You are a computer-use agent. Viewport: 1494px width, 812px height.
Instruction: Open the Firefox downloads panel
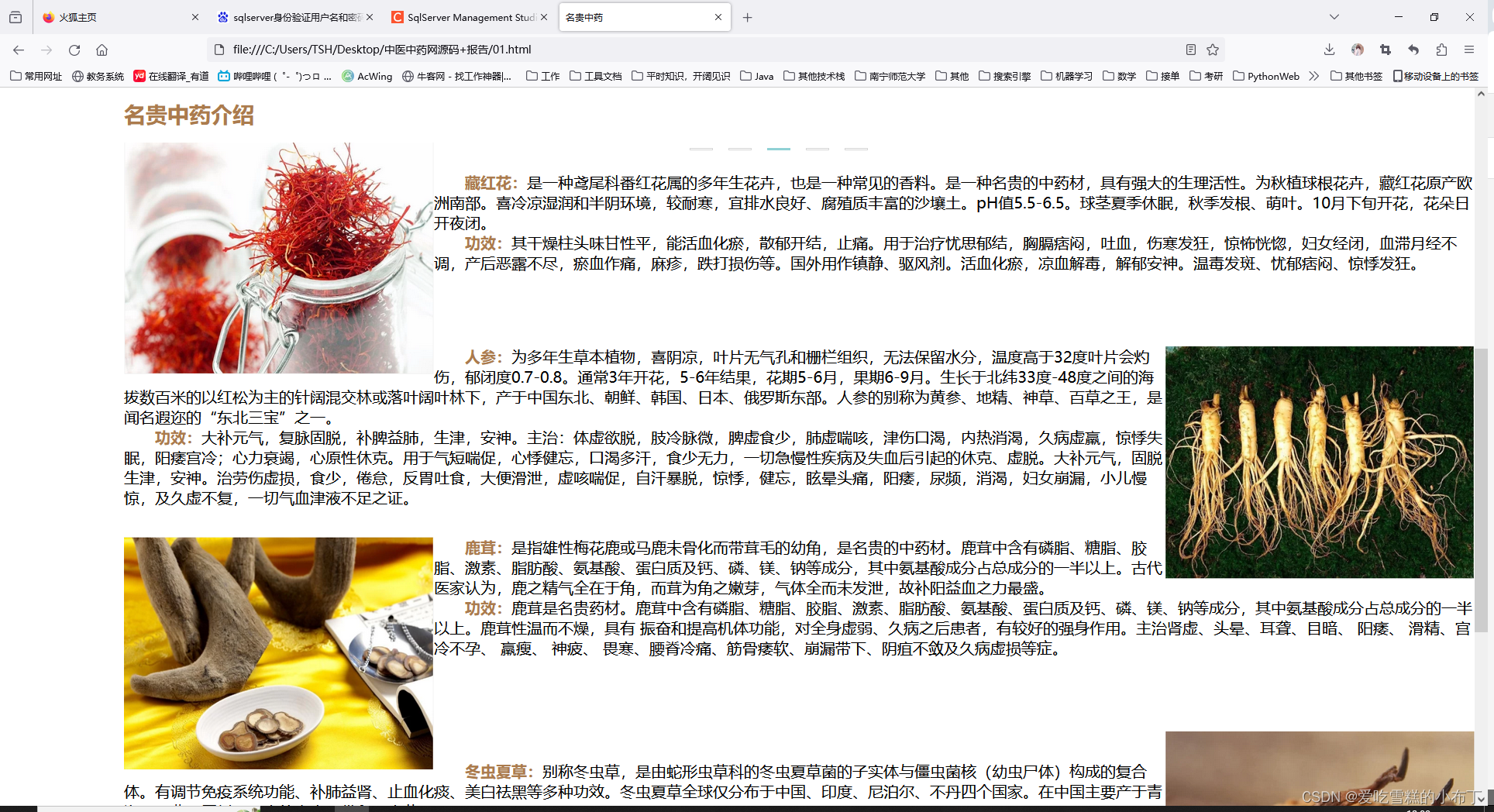click(x=1328, y=49)
